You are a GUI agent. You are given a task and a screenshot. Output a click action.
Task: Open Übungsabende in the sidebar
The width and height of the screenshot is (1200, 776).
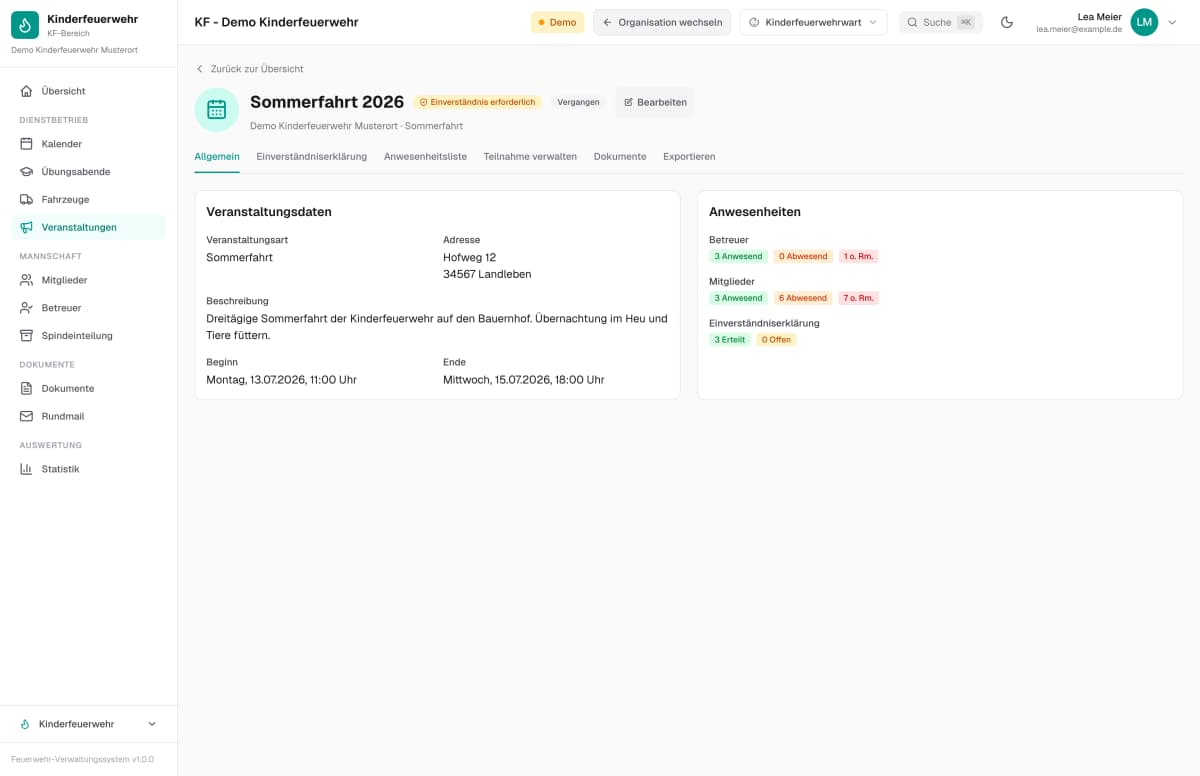(88, 172)
